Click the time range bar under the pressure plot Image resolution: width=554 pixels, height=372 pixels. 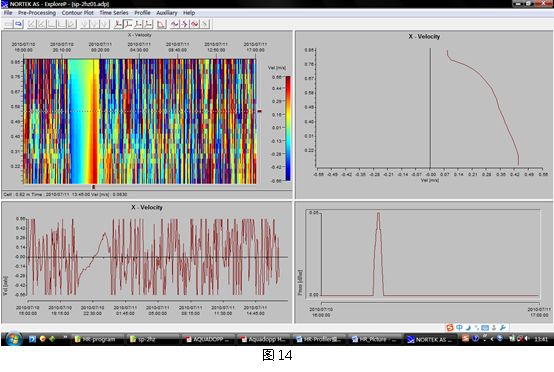point(430,303)
